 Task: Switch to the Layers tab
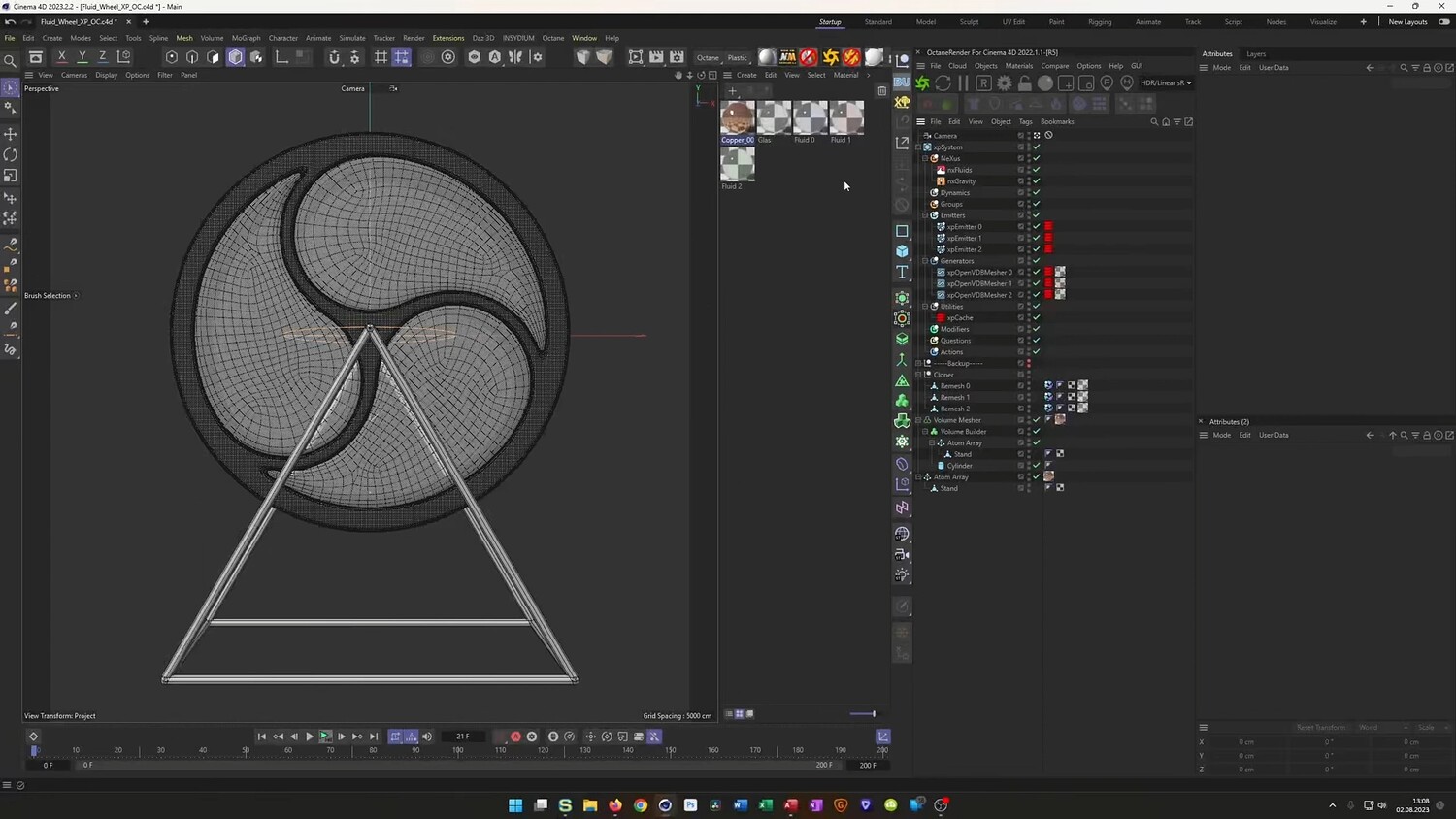point(1255,54)
